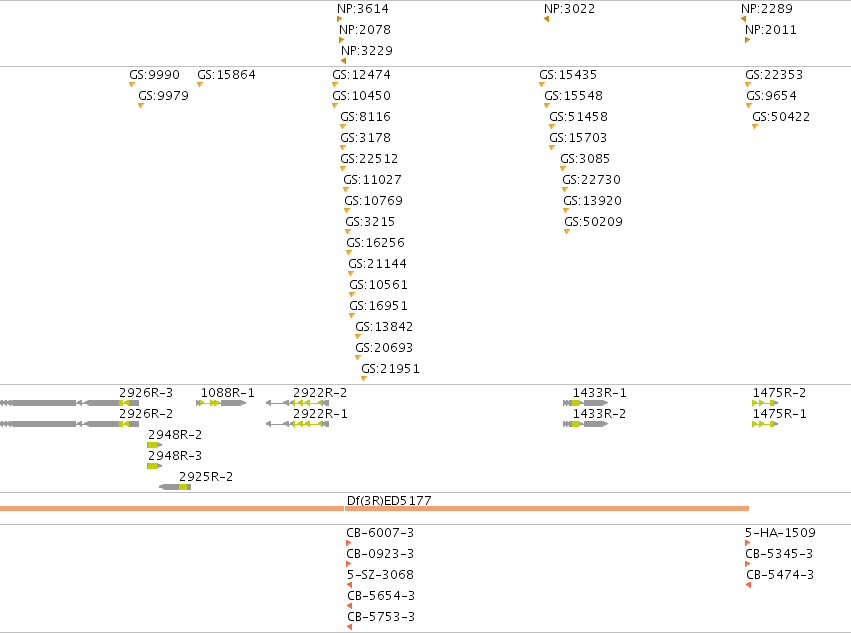Click the CB-5345-3 insertion label

[x=779, y=554]
